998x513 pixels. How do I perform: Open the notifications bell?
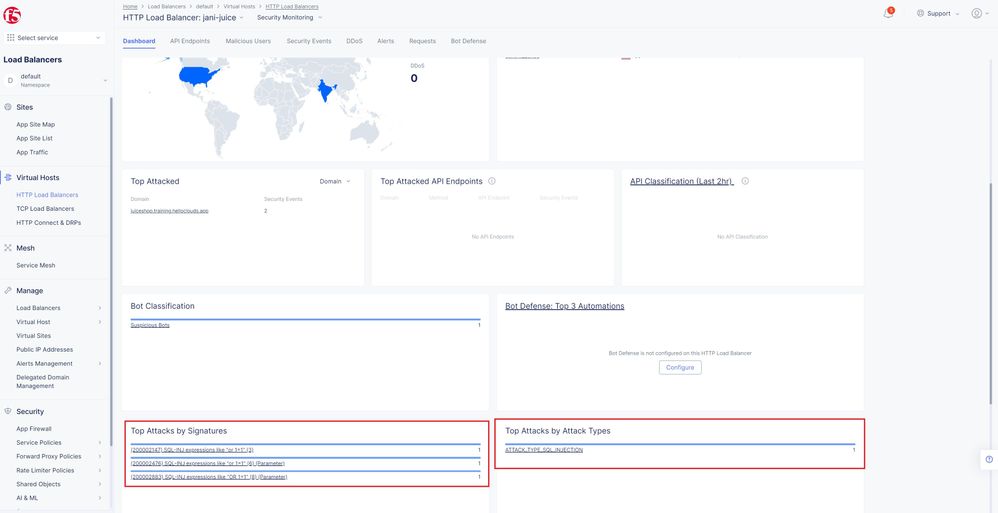click(888, 13)
